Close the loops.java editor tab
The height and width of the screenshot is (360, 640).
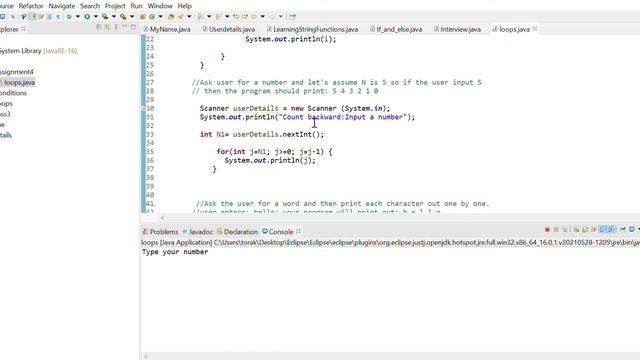point(535,29)
